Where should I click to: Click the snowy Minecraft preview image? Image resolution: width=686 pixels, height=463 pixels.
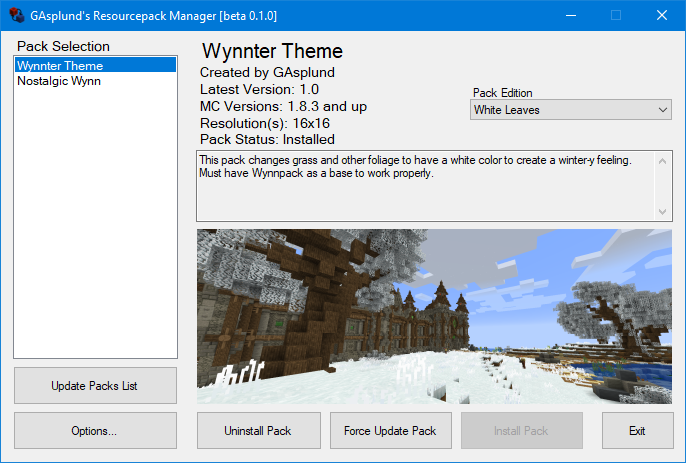(434, 316)
